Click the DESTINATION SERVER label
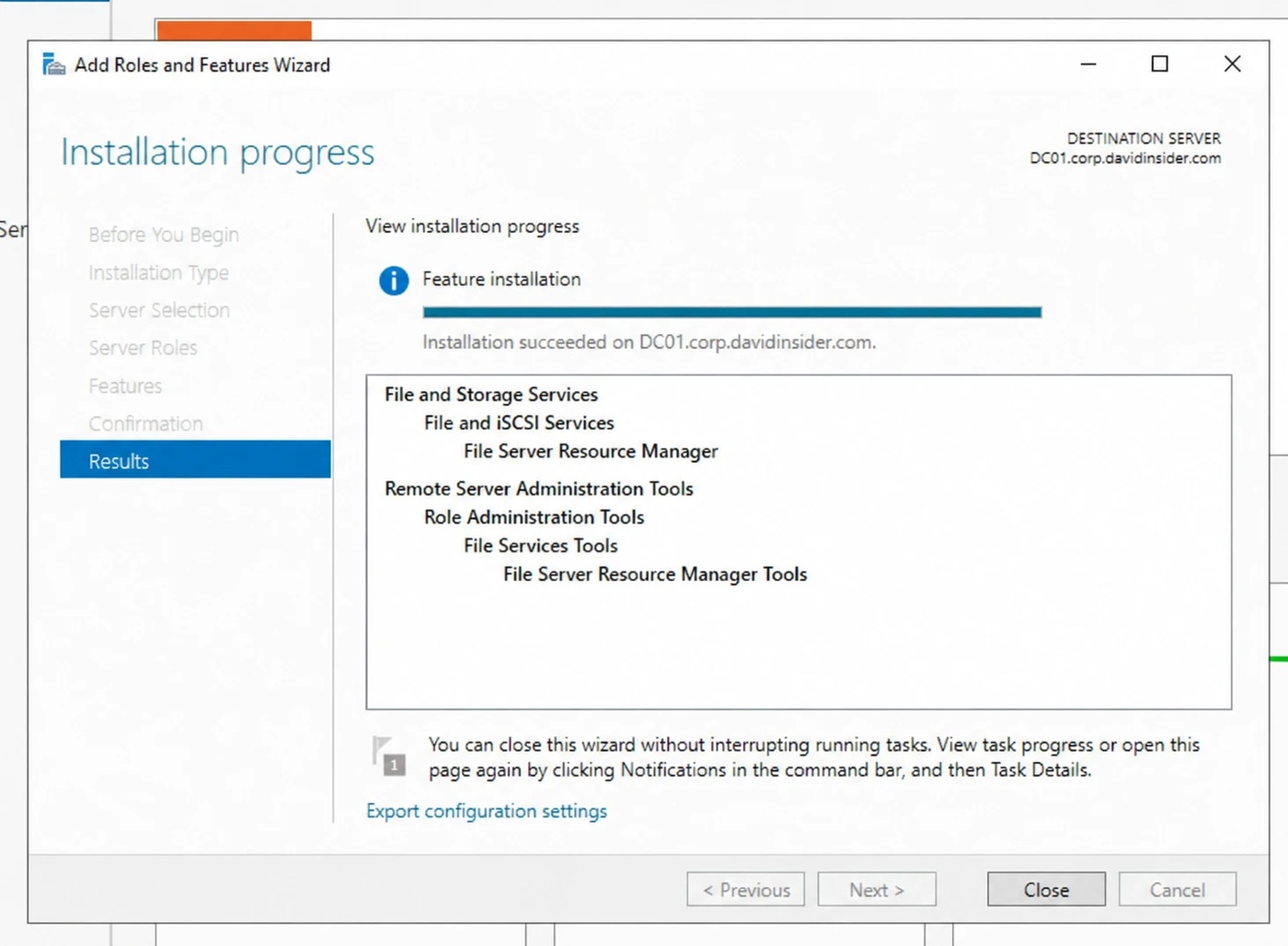This screenshot has height=946, width=1288. tap(1144, 138)
